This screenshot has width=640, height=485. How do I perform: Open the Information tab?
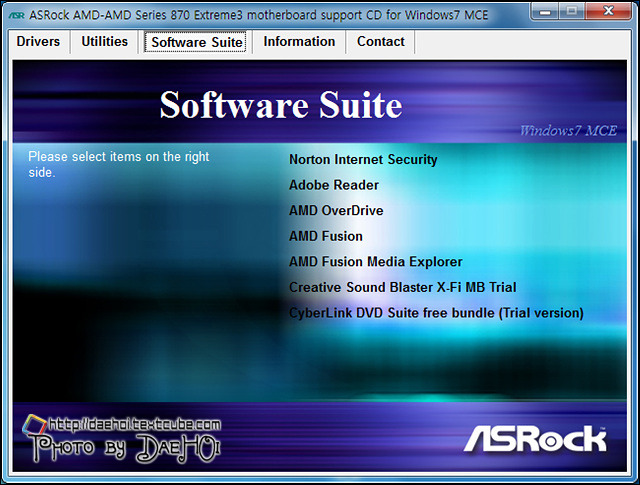point(299,42)
